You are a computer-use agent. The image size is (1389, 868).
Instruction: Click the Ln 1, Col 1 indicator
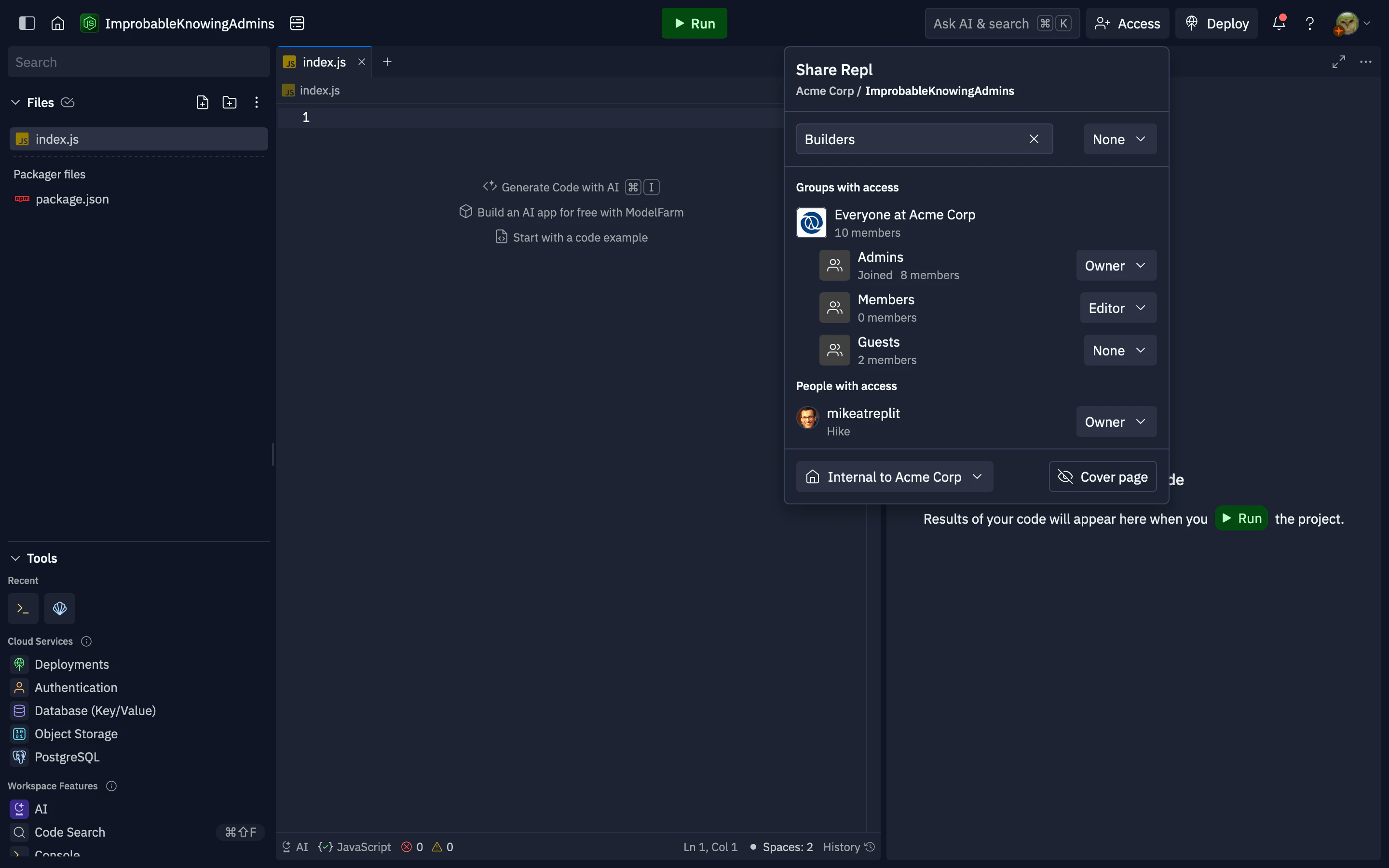(710, 847)
